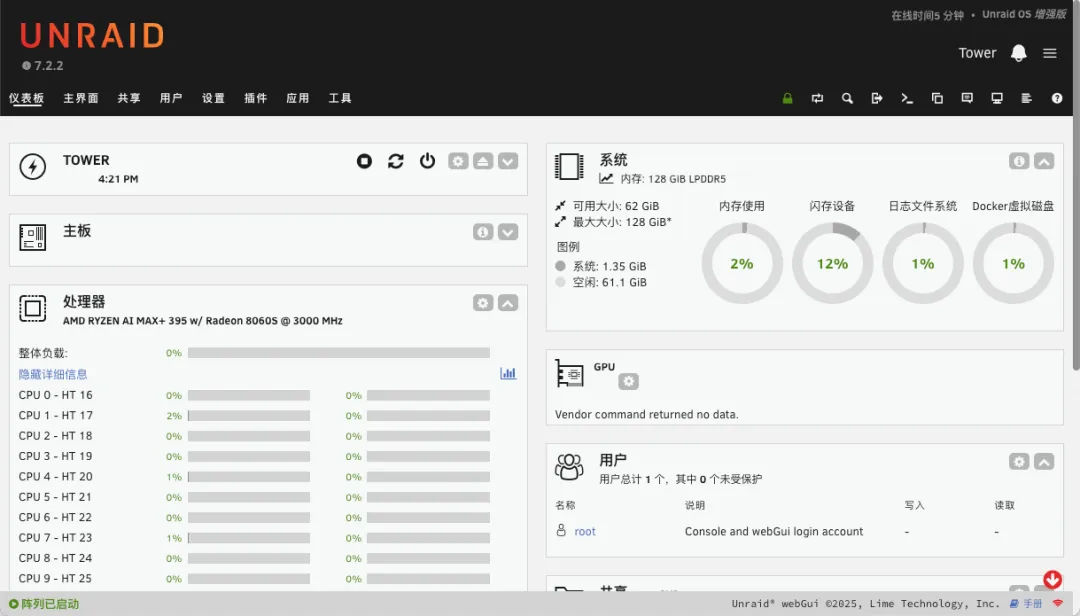Click the stop array icon in TOWER panel
The image size is (1080, 616).
365,161
